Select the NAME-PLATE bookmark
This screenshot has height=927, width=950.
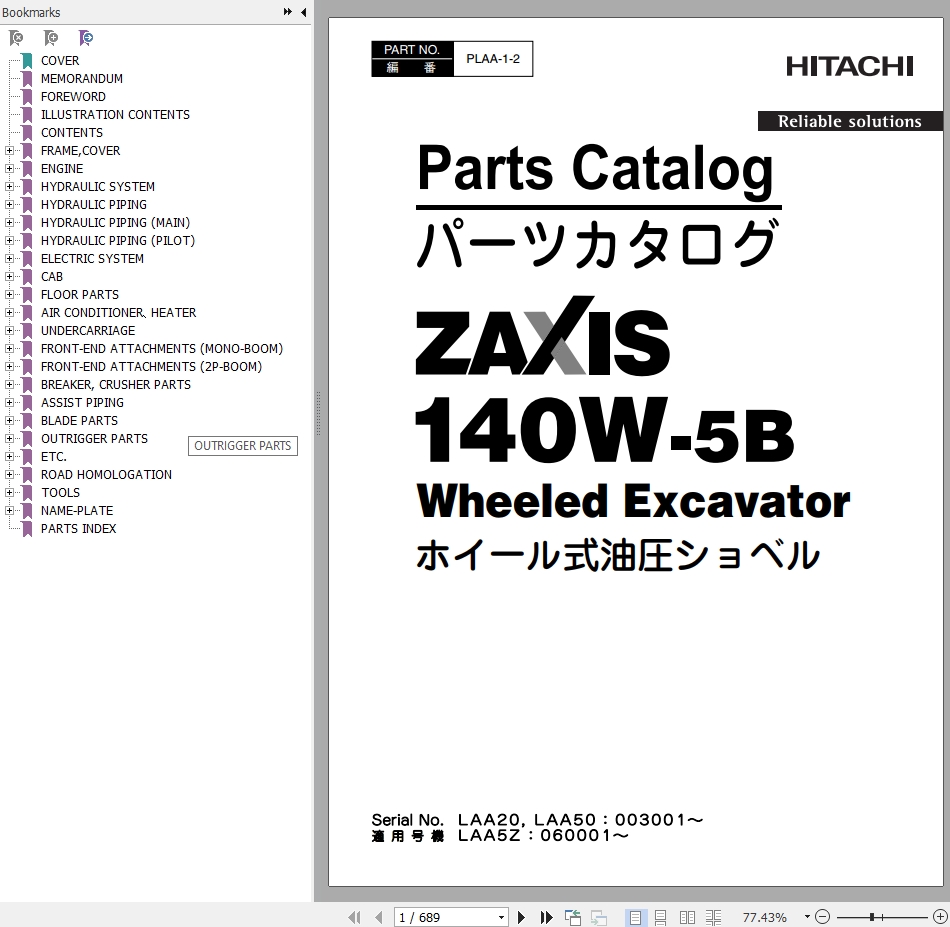click(x=77, y=511)
